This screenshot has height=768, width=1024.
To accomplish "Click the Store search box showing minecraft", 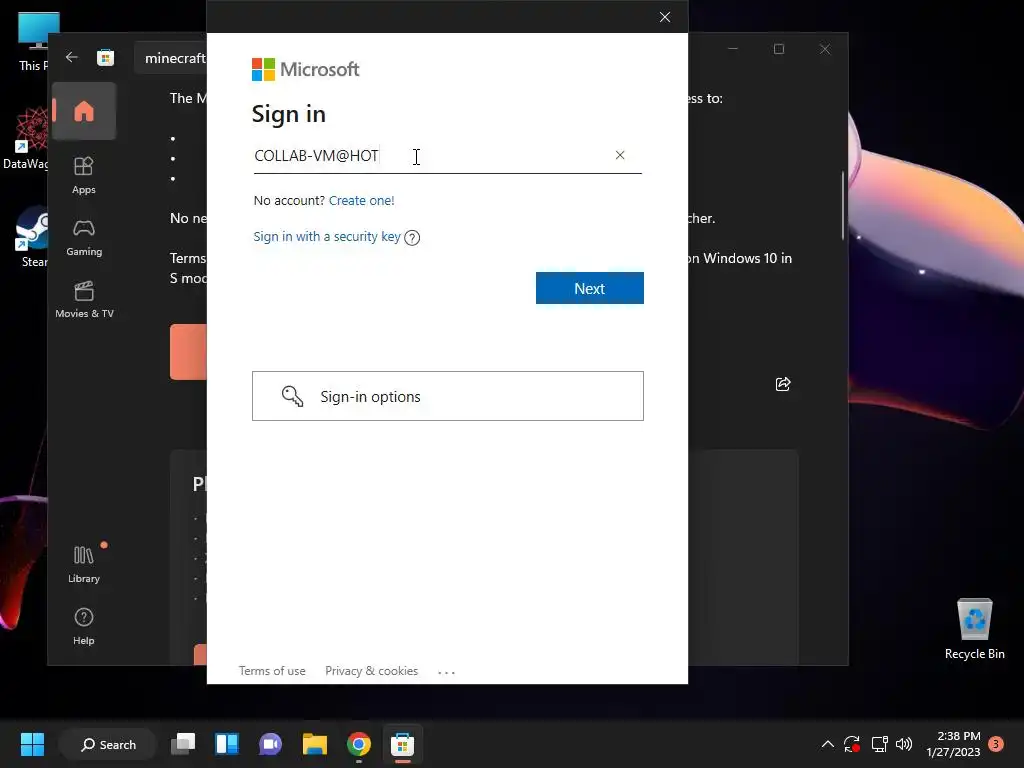I will click(x=171, y=58).
